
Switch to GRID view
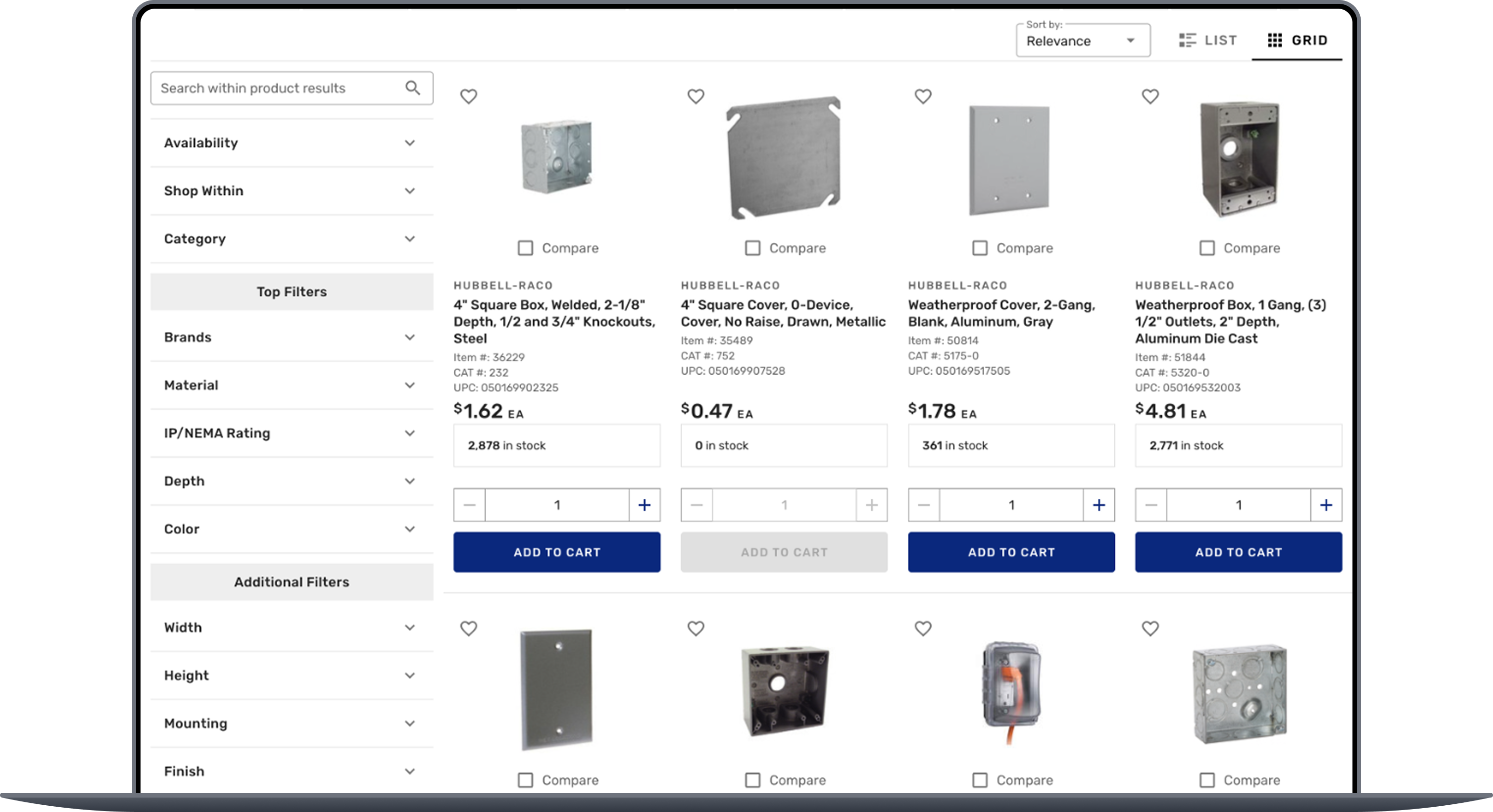point(1297,40)
